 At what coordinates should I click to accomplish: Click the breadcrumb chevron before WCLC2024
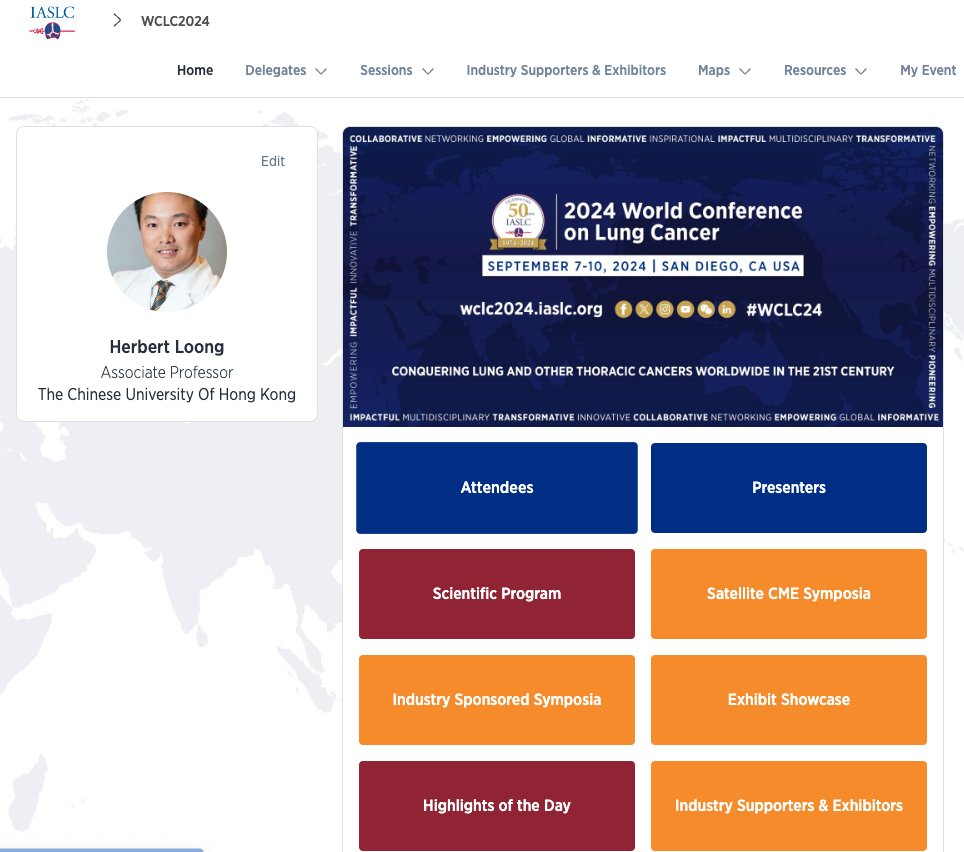117,20
